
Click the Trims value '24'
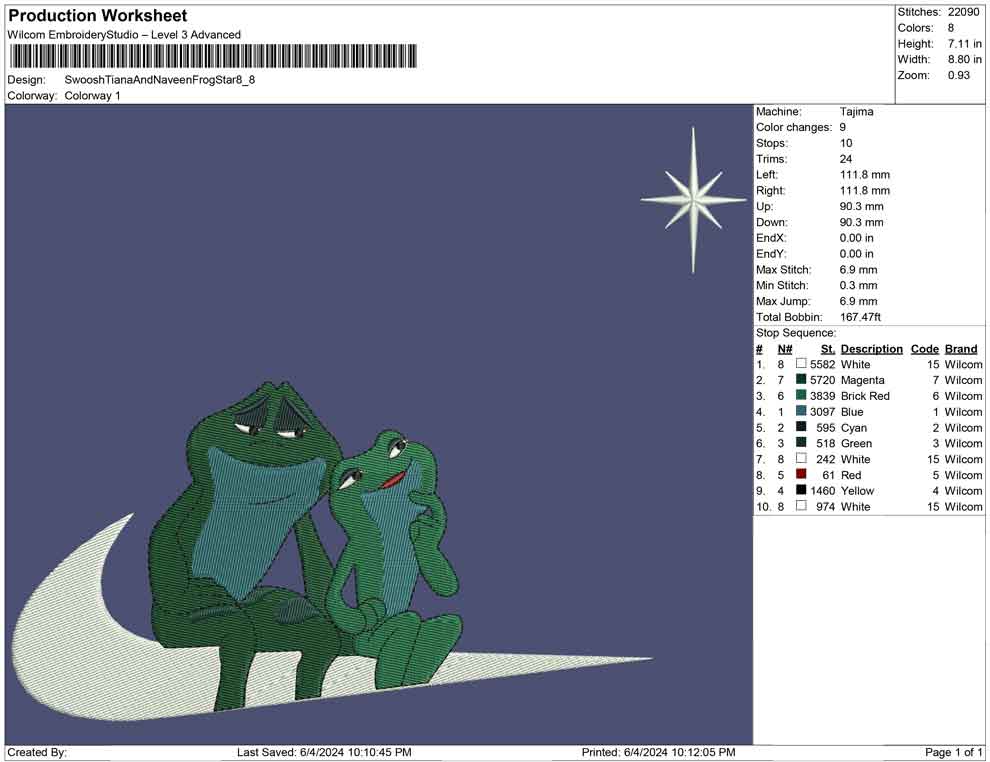coord(846,159)
